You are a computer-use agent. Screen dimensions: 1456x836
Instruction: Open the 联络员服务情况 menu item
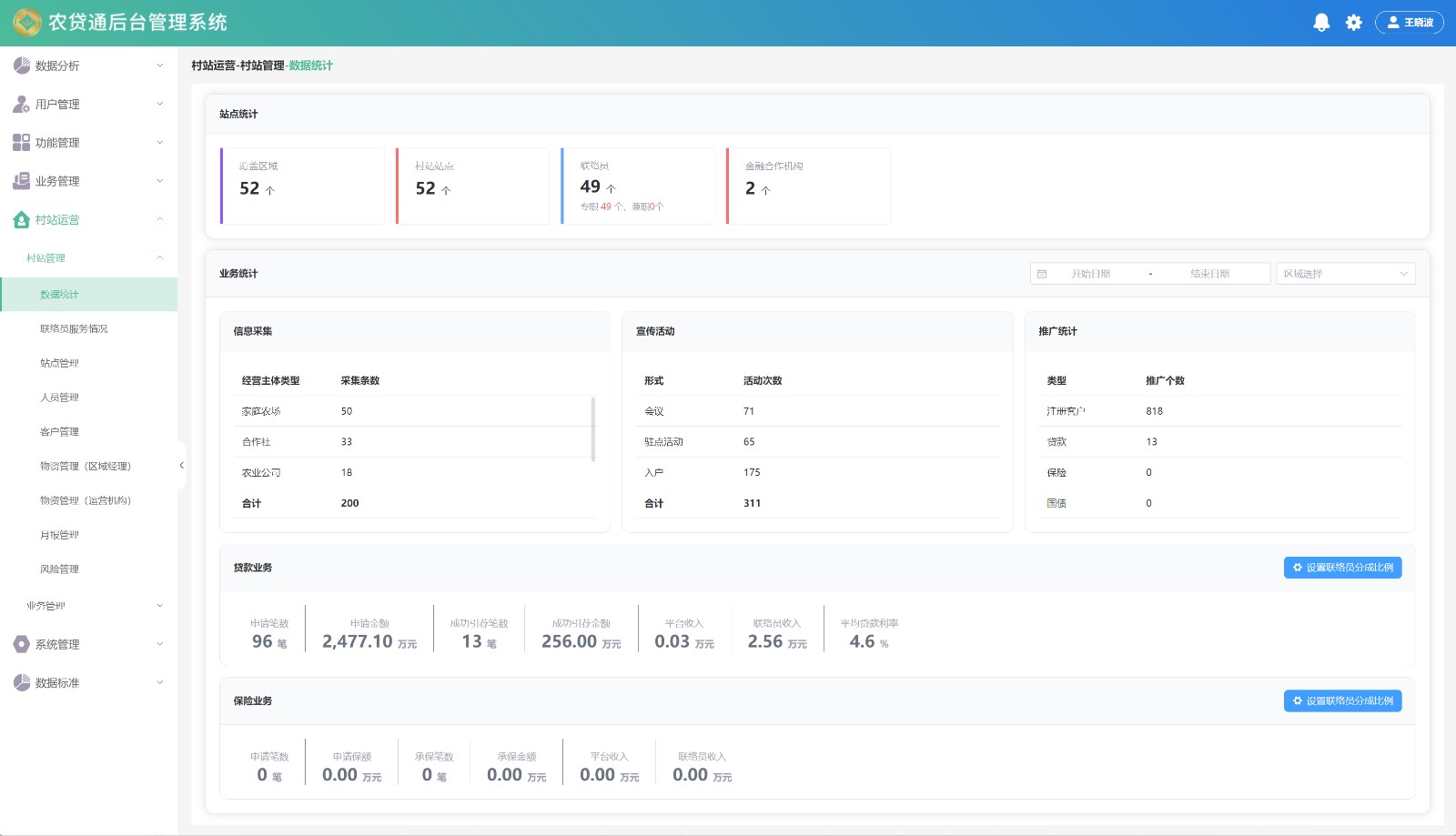[74, 329]
